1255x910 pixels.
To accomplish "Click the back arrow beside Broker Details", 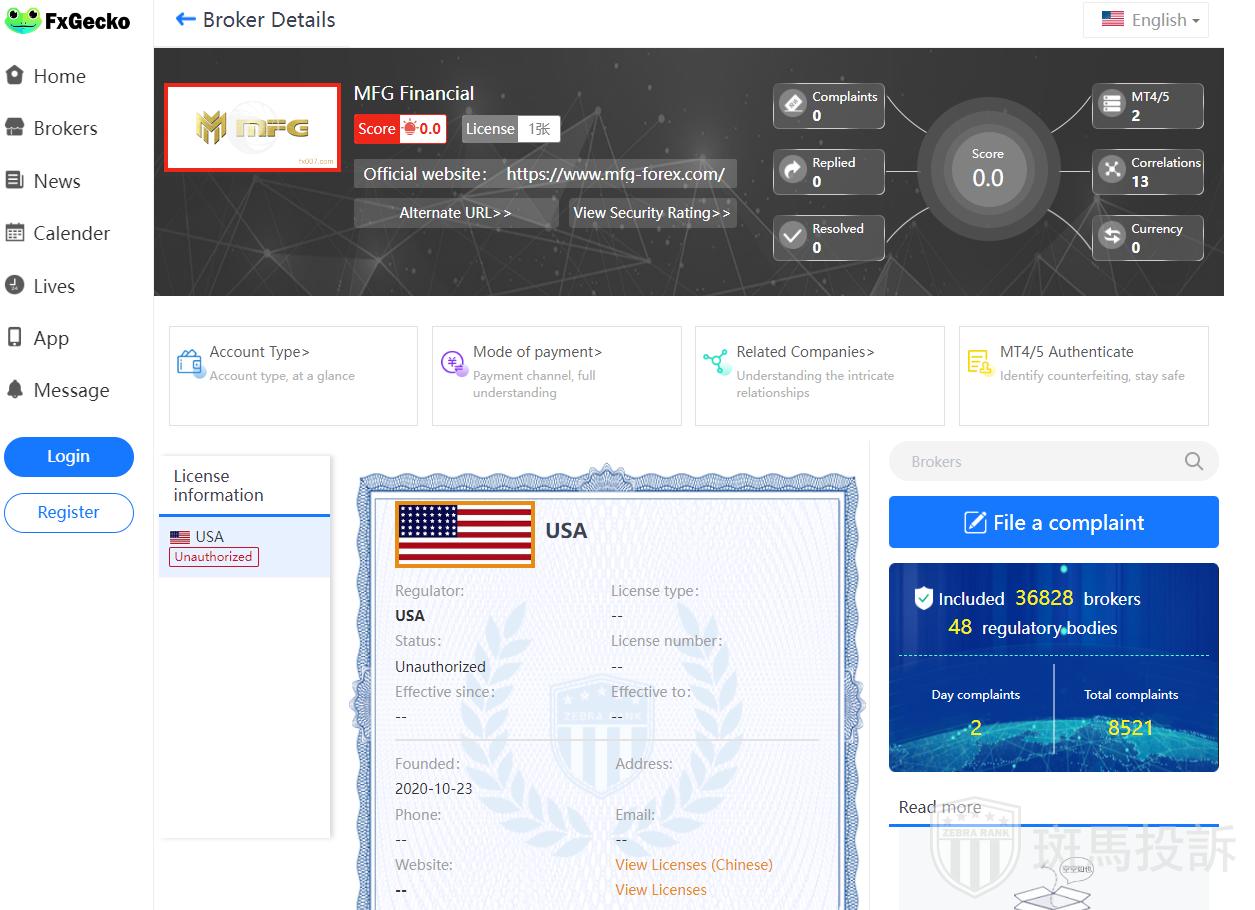I will [x=185, y=20].
